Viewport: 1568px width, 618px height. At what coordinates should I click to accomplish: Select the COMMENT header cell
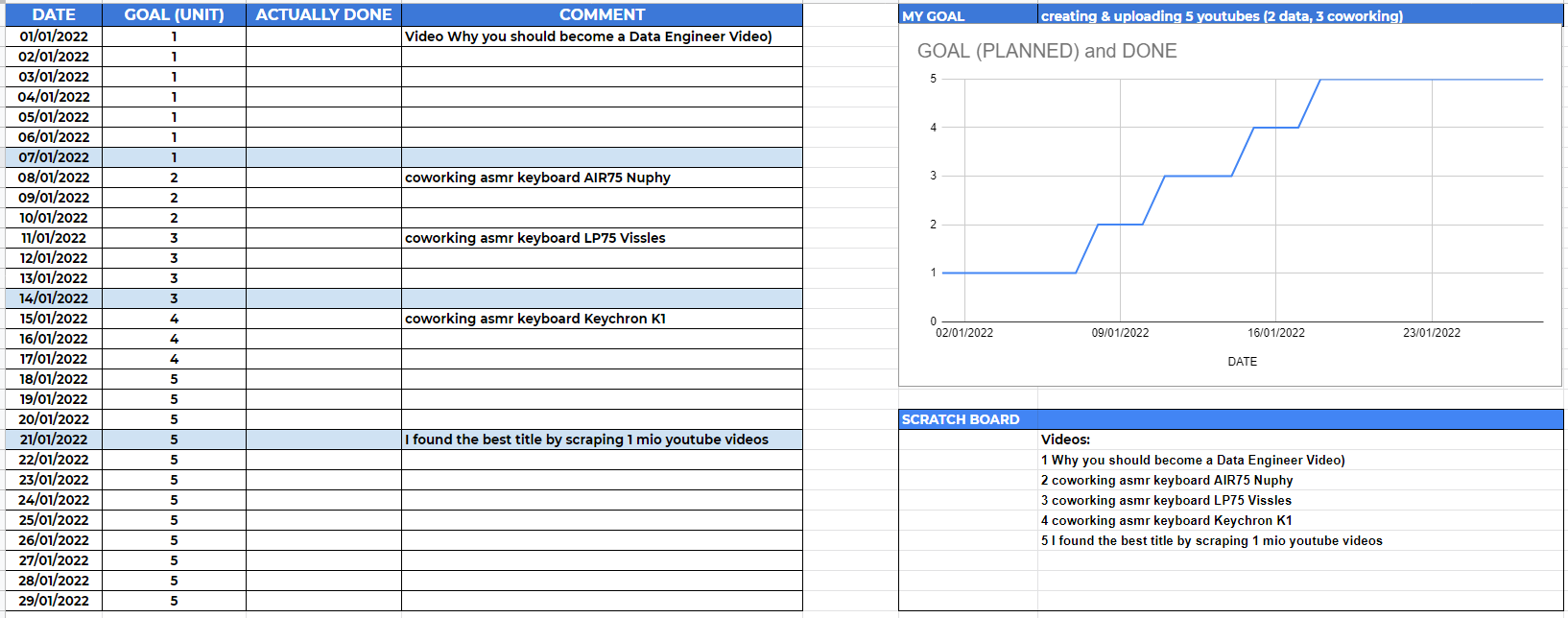[602, 14]
